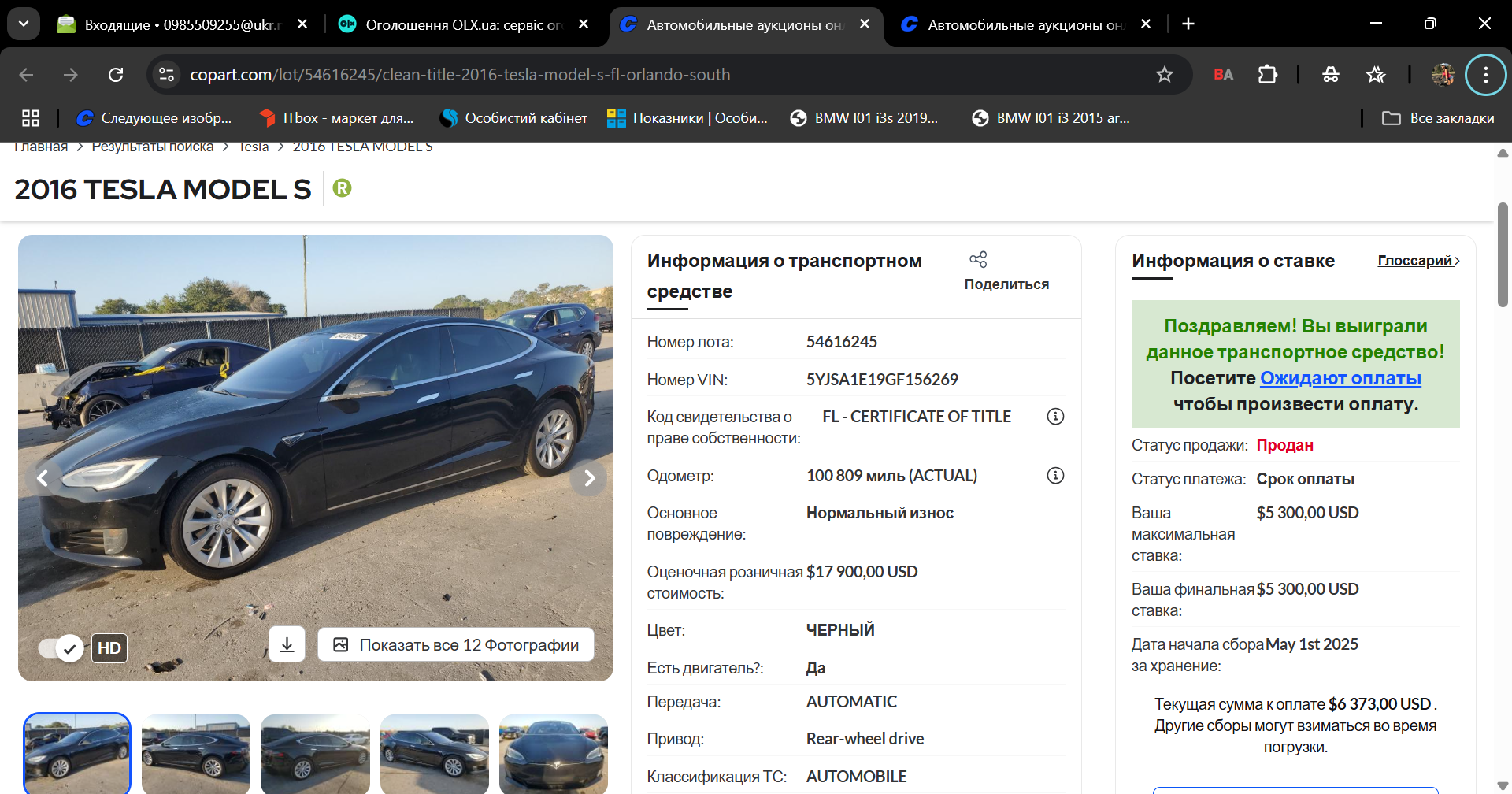Toggle the HD image quality switch
This screenshot has width=1512, height=794.
pyautogui.click(x=61, y=648)
